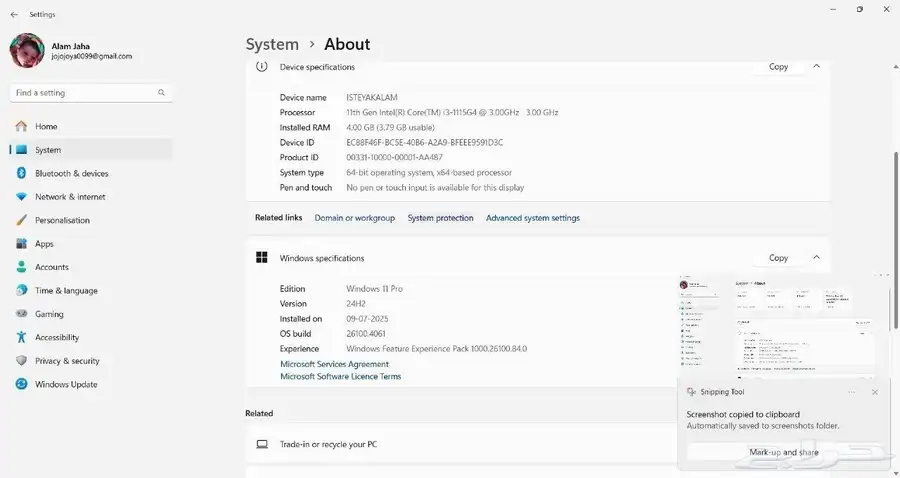Open Privacy & security settings

tap(91, 362)
